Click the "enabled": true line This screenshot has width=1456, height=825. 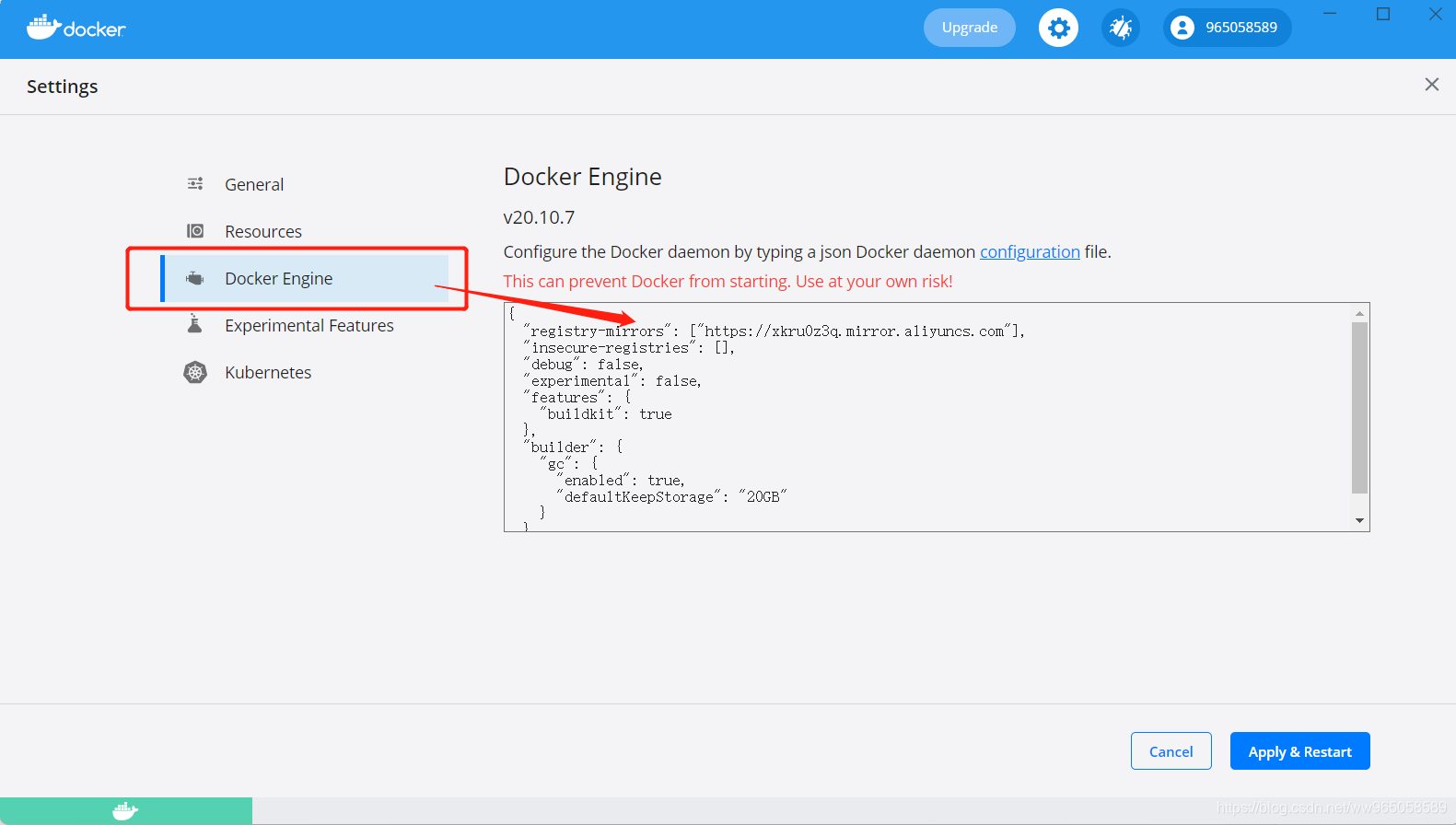pos(621,481)
